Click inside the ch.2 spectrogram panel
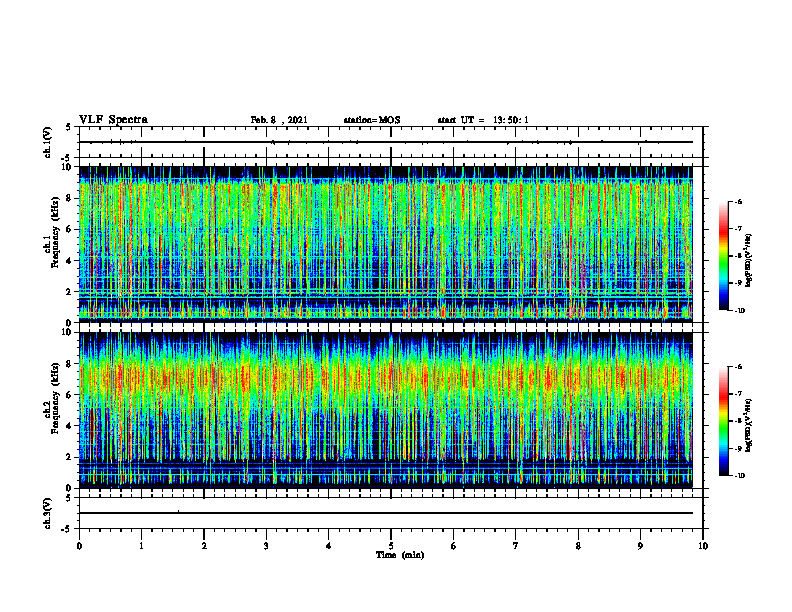This screenshot has width=792, height=612. coord(386,410)
